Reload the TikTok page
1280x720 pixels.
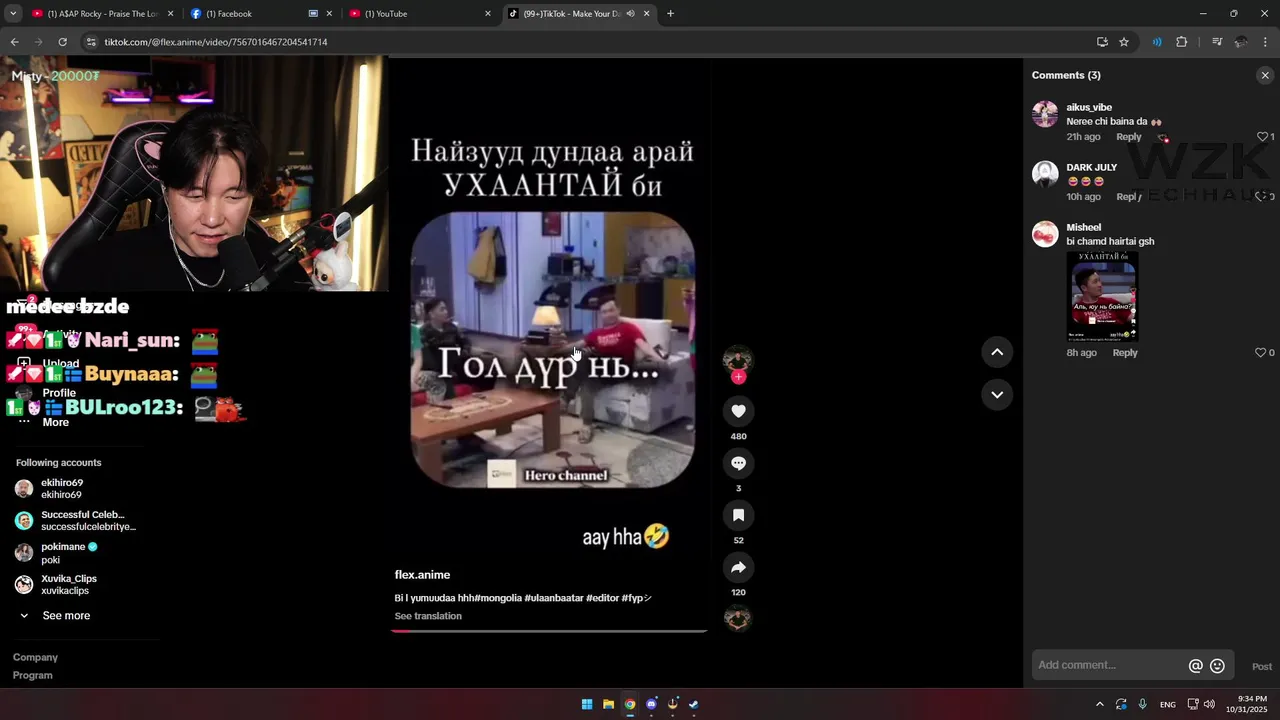tap(62, 42)
